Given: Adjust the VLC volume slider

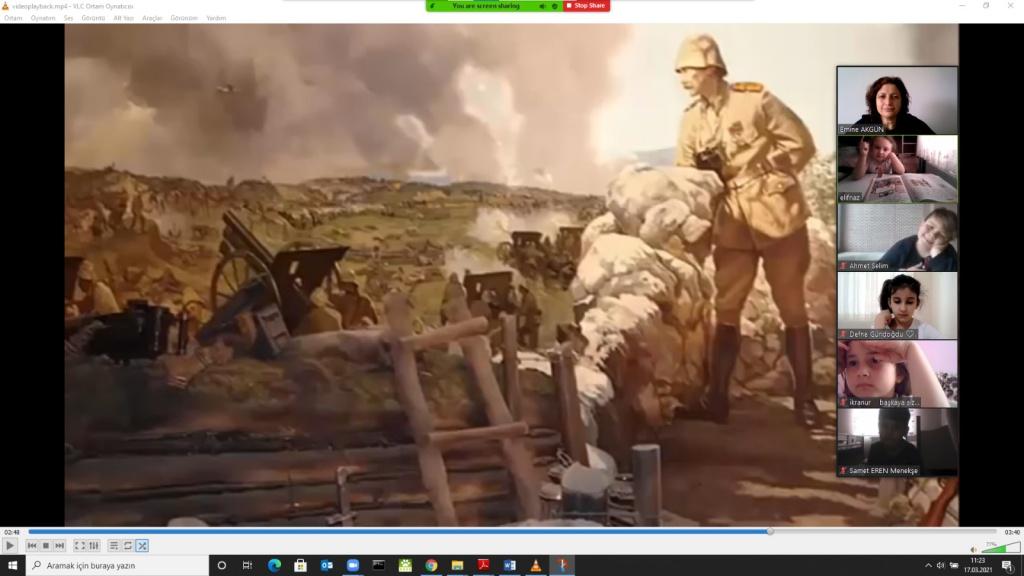Looking at the screenshot, I should coord(1000,548).
